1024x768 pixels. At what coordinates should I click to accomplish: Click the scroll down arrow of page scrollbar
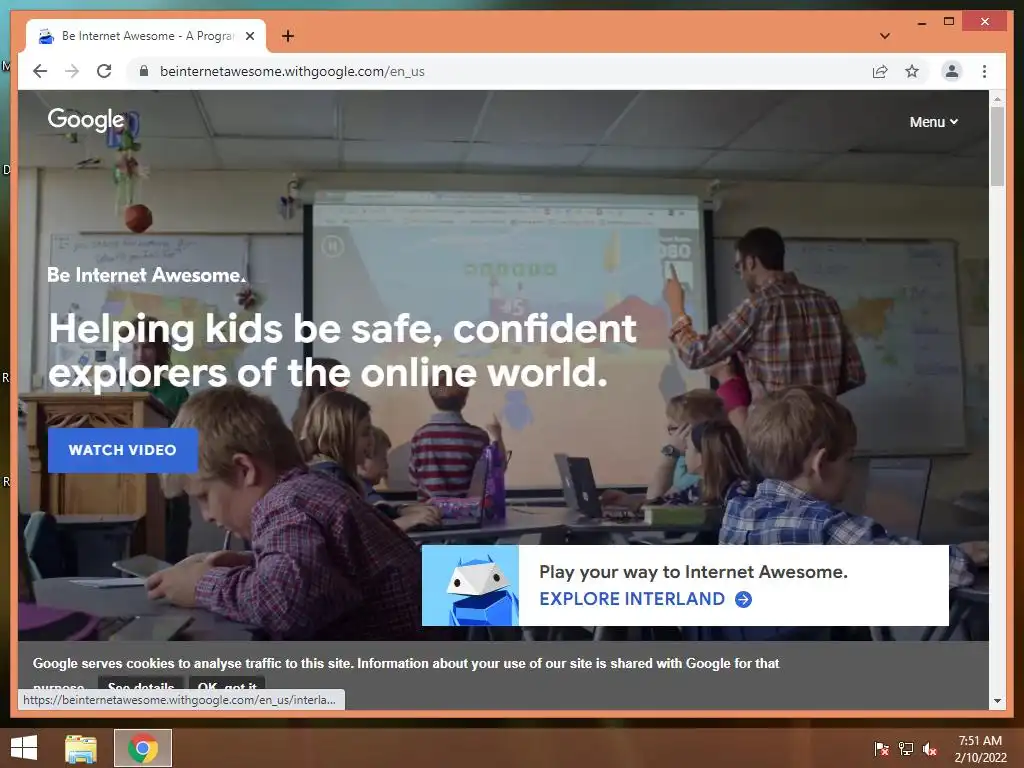pyautogui.click(x=997, y=701)
